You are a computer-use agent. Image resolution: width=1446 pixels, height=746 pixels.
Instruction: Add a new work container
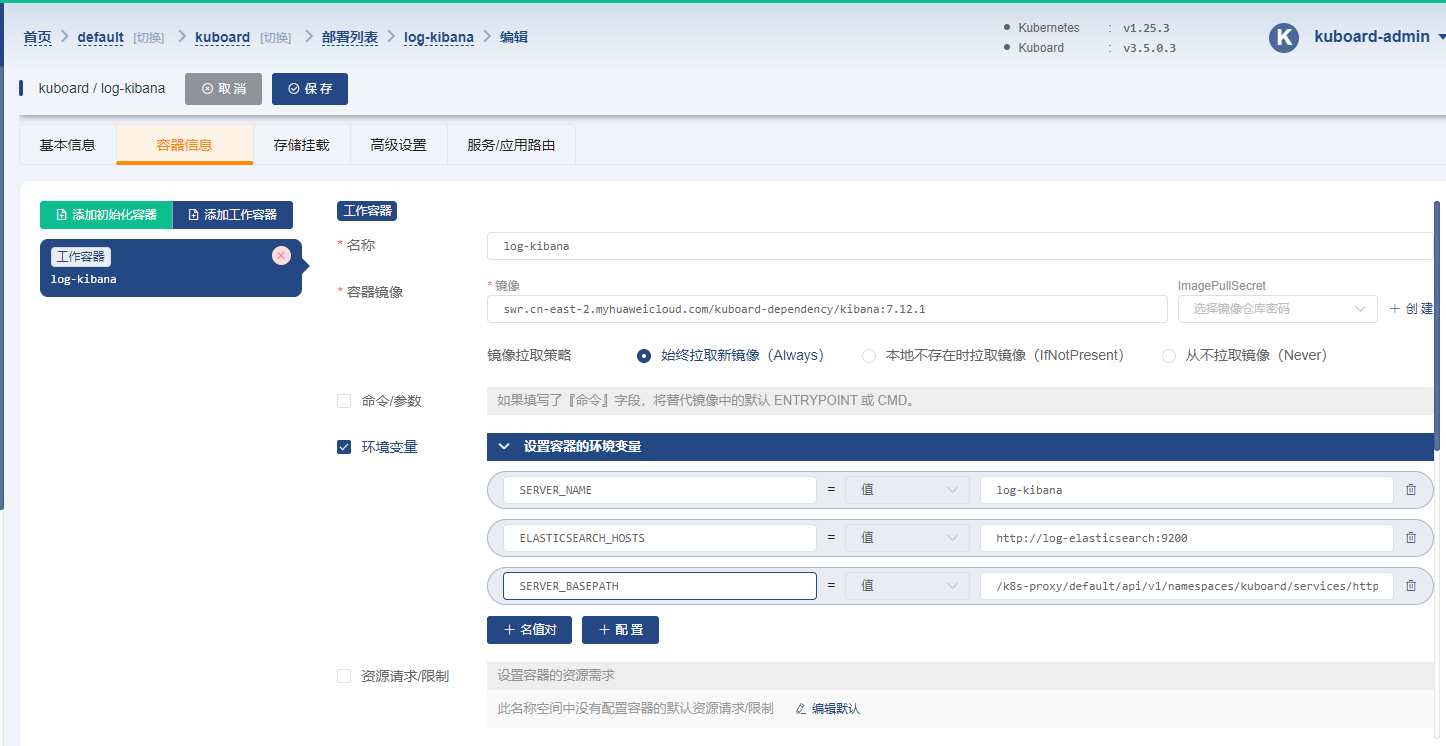[233, 215]
